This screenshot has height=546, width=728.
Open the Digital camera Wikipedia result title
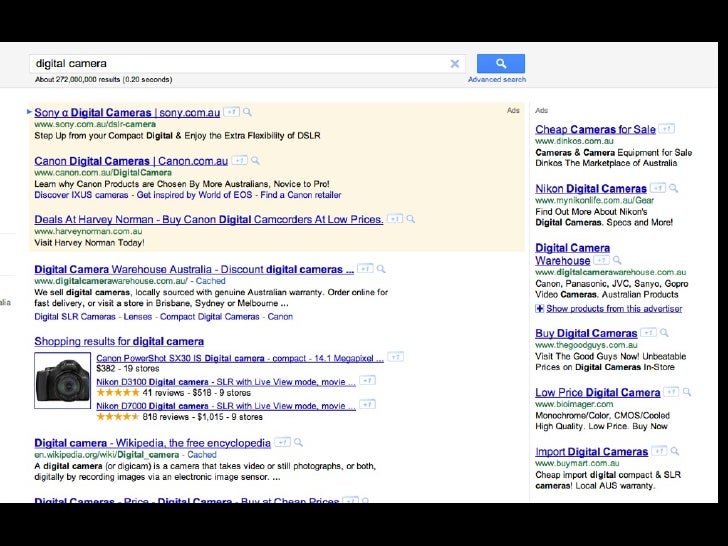[x=152, y=443]
